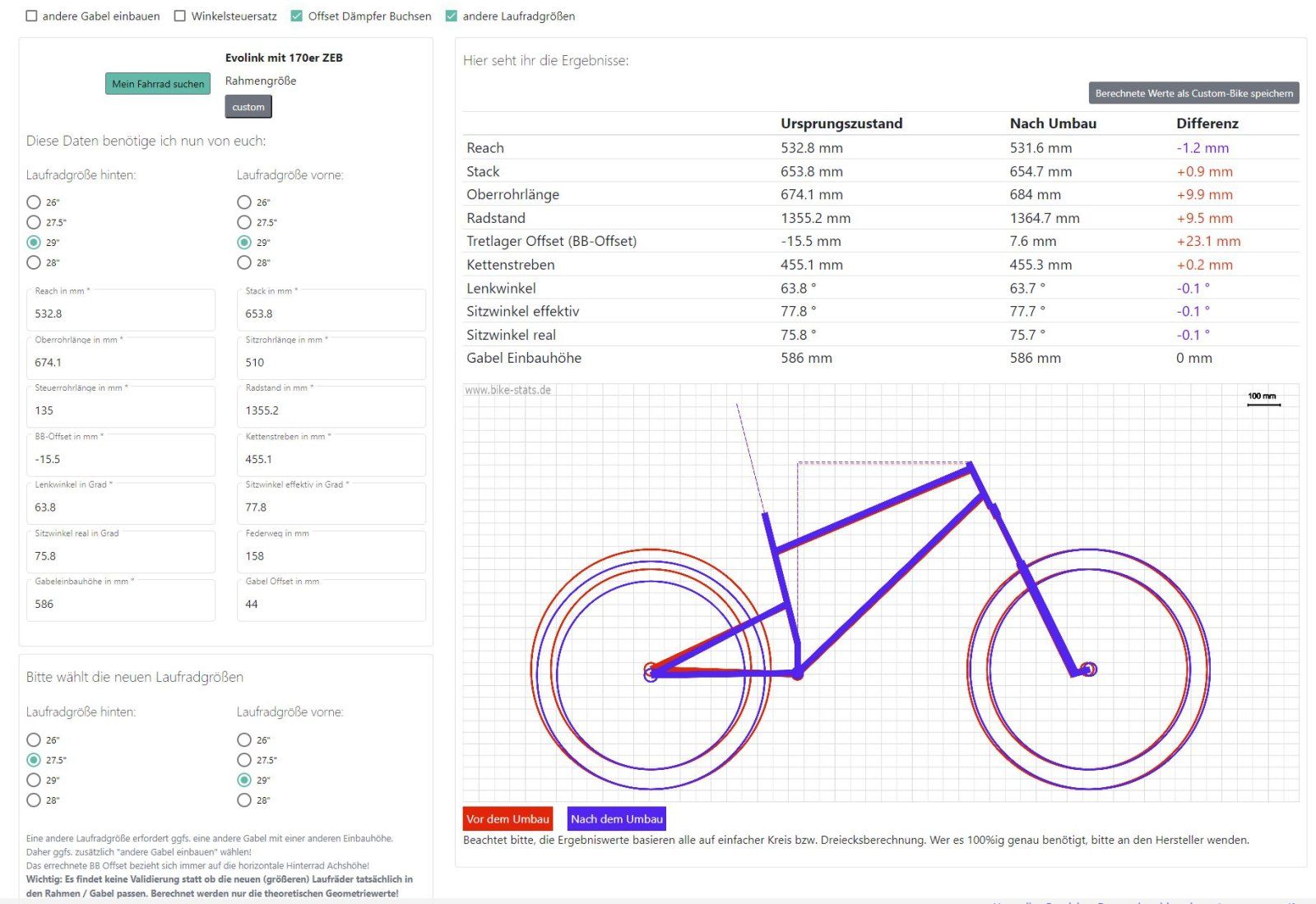Image resolution: width=1316 pixels, height=904 pixels.
Task: Tick the Winkelsteuersatz checkbox
Action: tap(180, 16)
